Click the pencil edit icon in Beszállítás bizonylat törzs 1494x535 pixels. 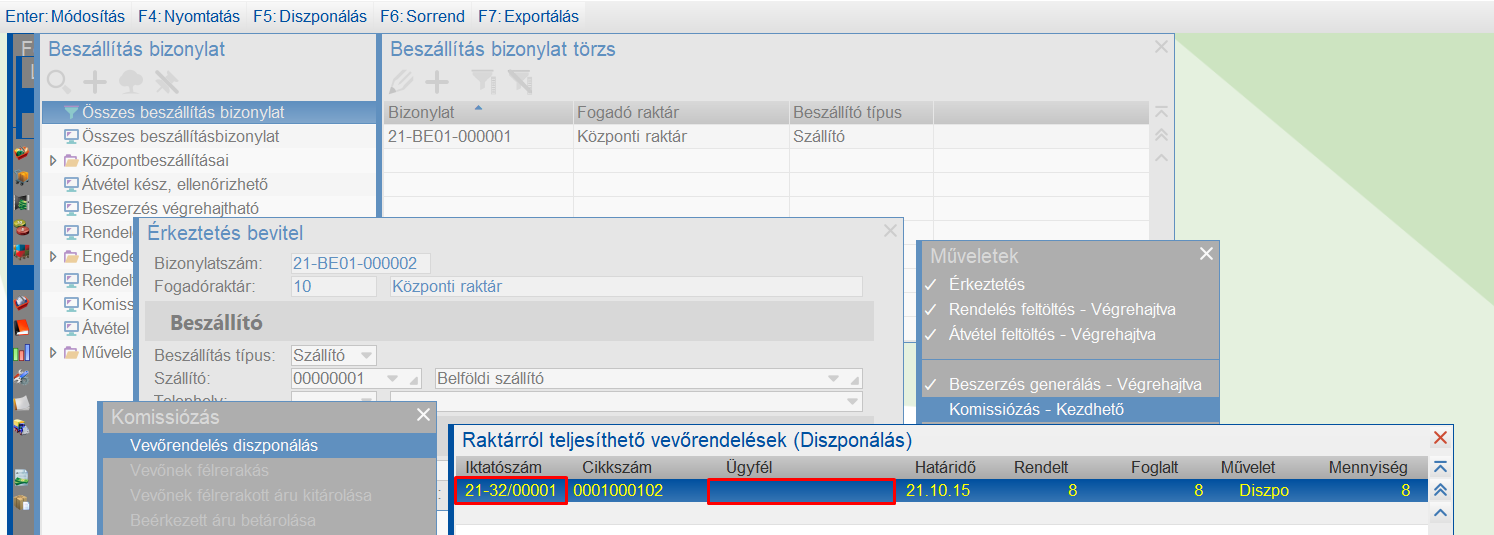(x=401, y=82)
